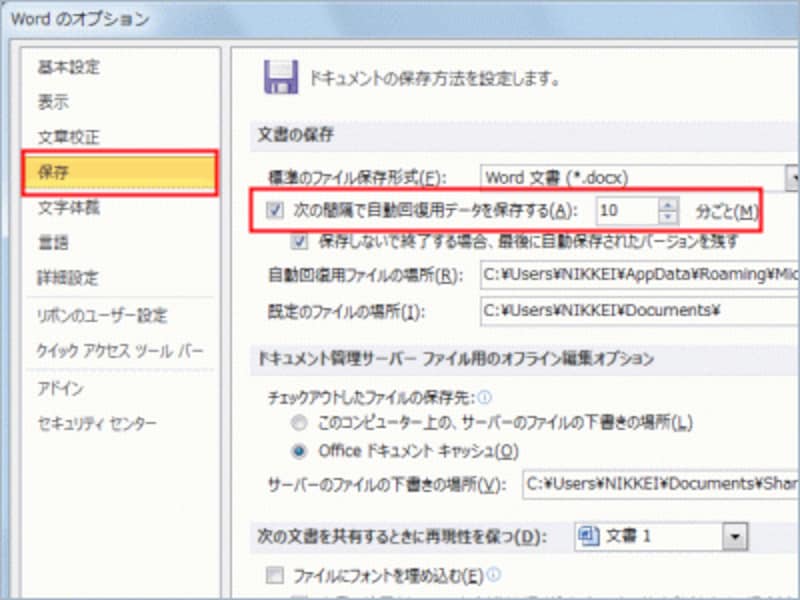Open リボンのユーザー設定 page

102,316
